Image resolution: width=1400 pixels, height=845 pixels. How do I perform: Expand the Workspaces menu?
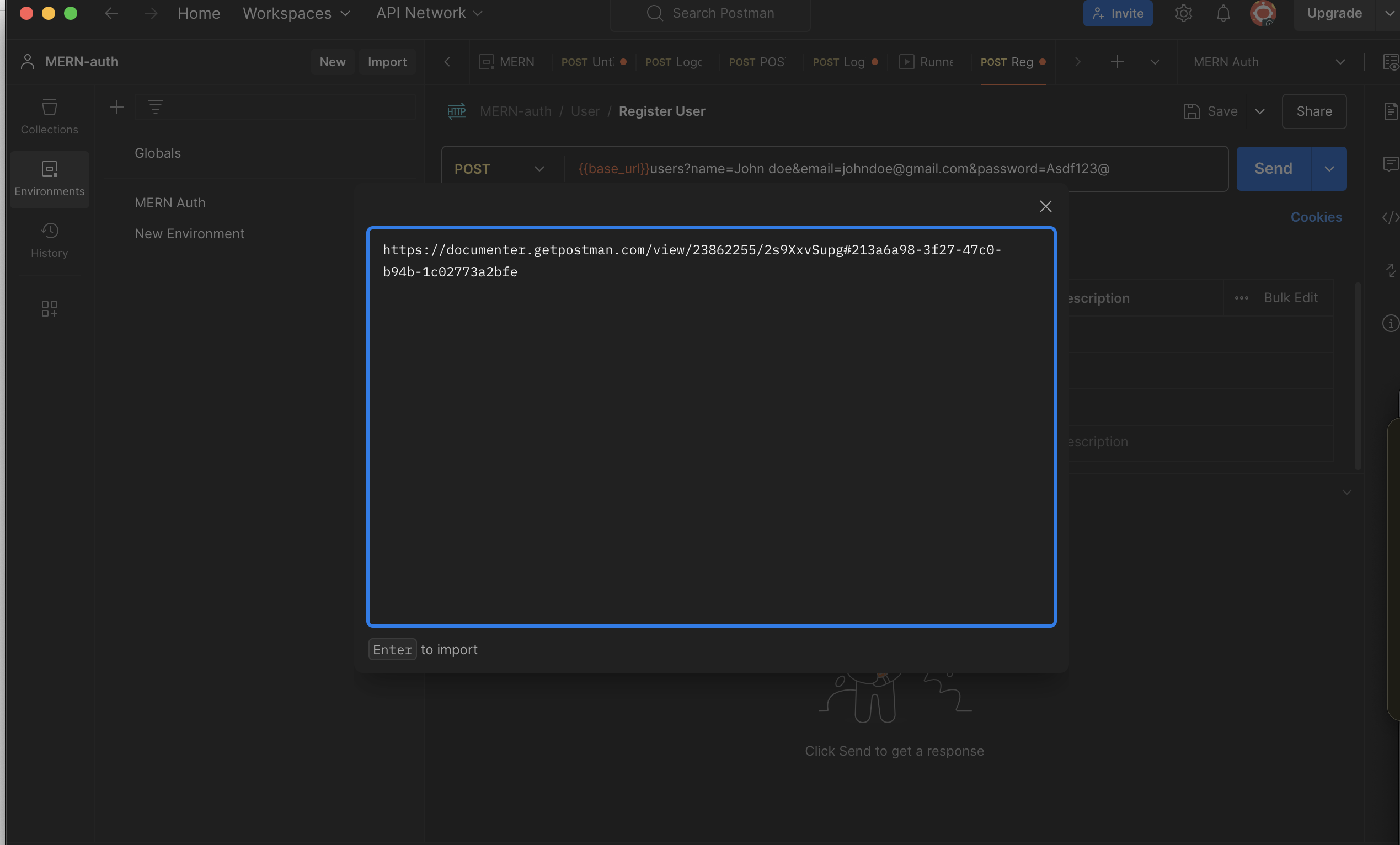(296, 13)
